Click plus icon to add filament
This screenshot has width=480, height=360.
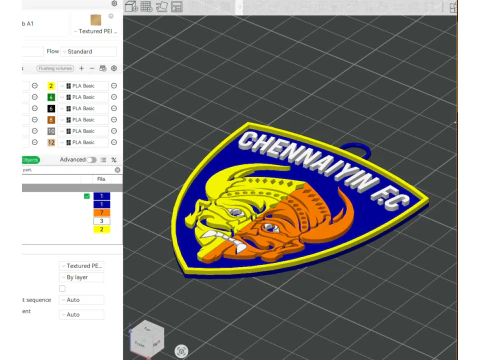click(81, 68)
